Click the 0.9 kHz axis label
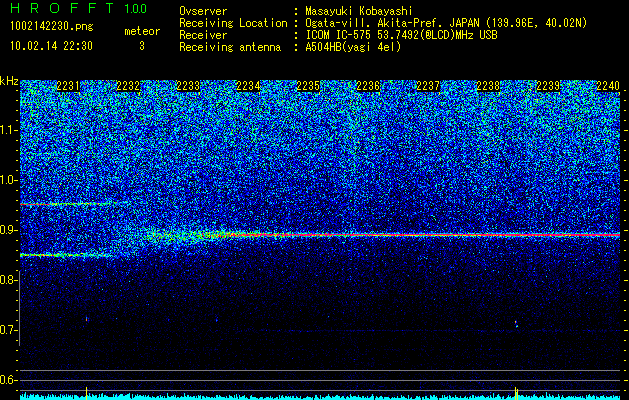 click(8, 230)
